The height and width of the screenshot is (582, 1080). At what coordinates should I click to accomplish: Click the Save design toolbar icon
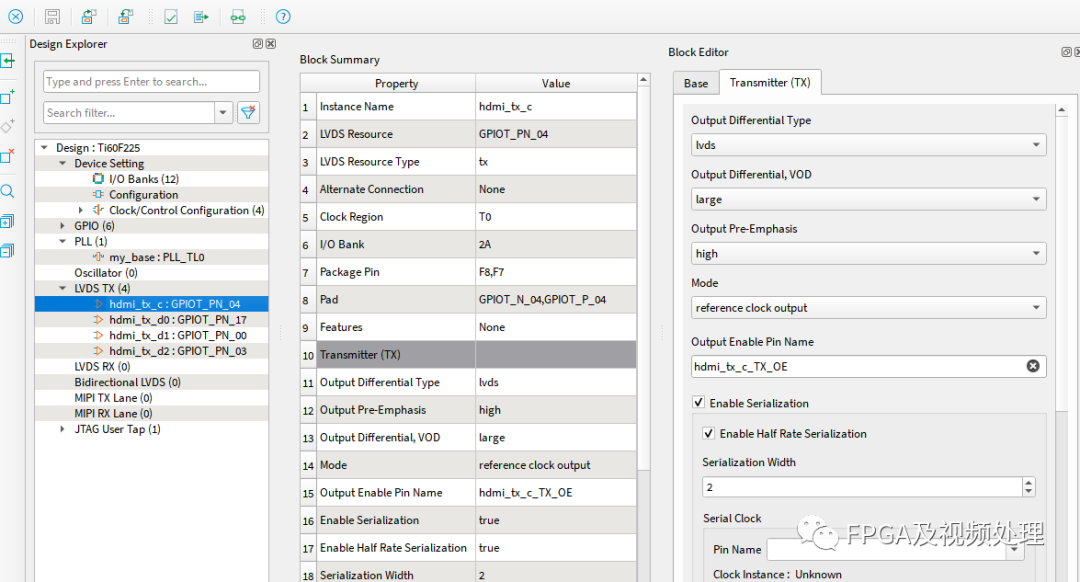point(52,17)
